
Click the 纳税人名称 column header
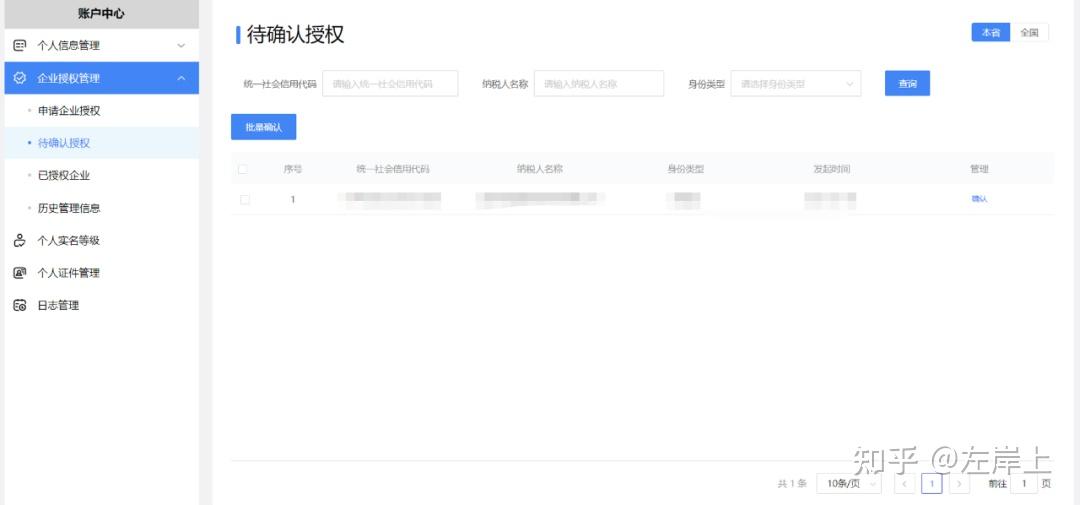pyautogui.click(x=539, y=169)
